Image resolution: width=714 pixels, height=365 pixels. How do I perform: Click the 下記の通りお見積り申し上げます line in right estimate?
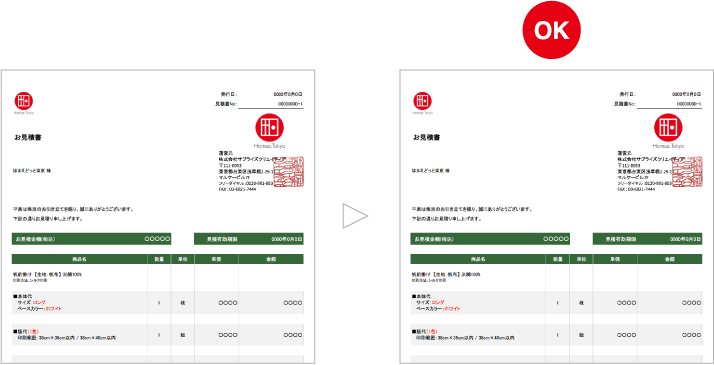point(447,219)
